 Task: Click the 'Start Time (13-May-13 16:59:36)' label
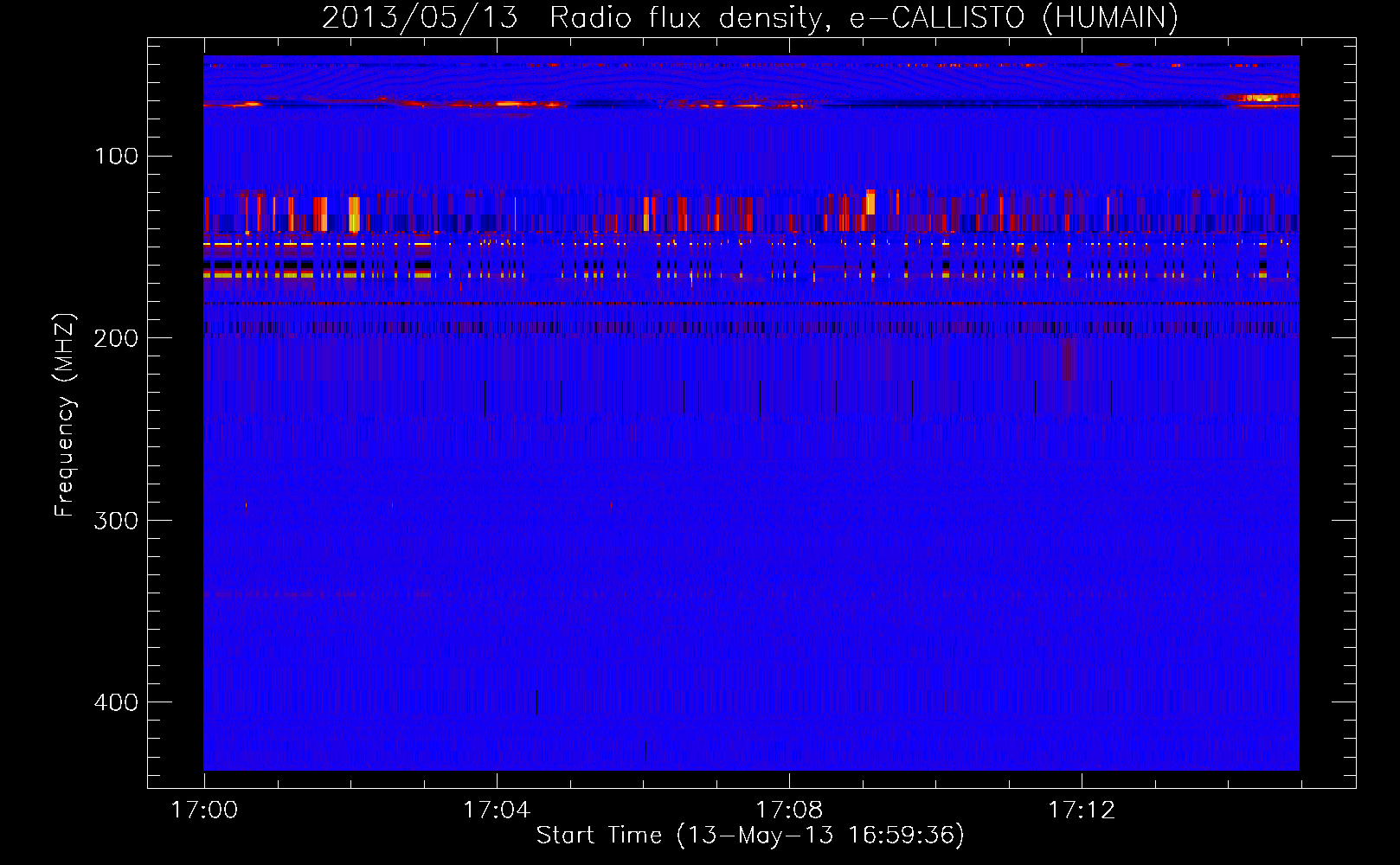click(x=750, y=836)
